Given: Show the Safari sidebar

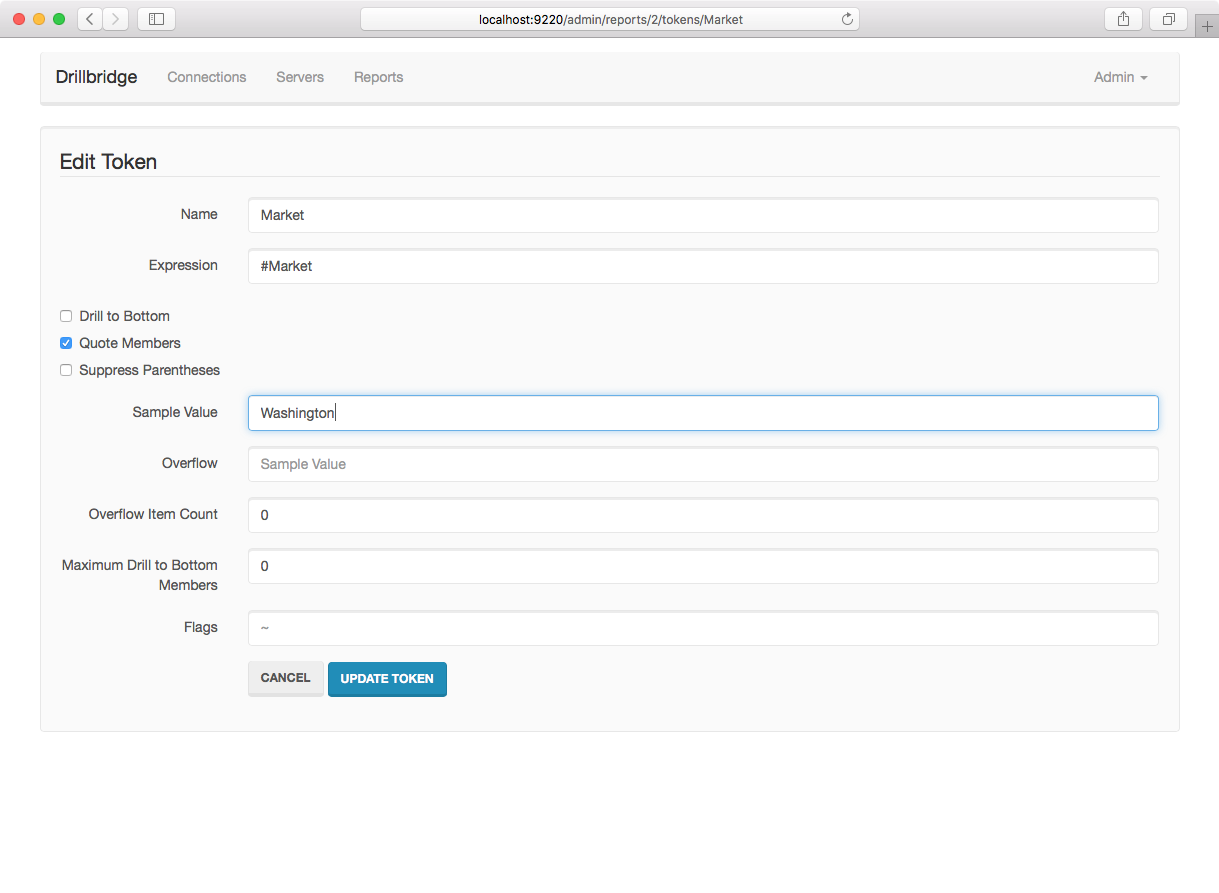Looking at the screenshot, I should 156,19.
